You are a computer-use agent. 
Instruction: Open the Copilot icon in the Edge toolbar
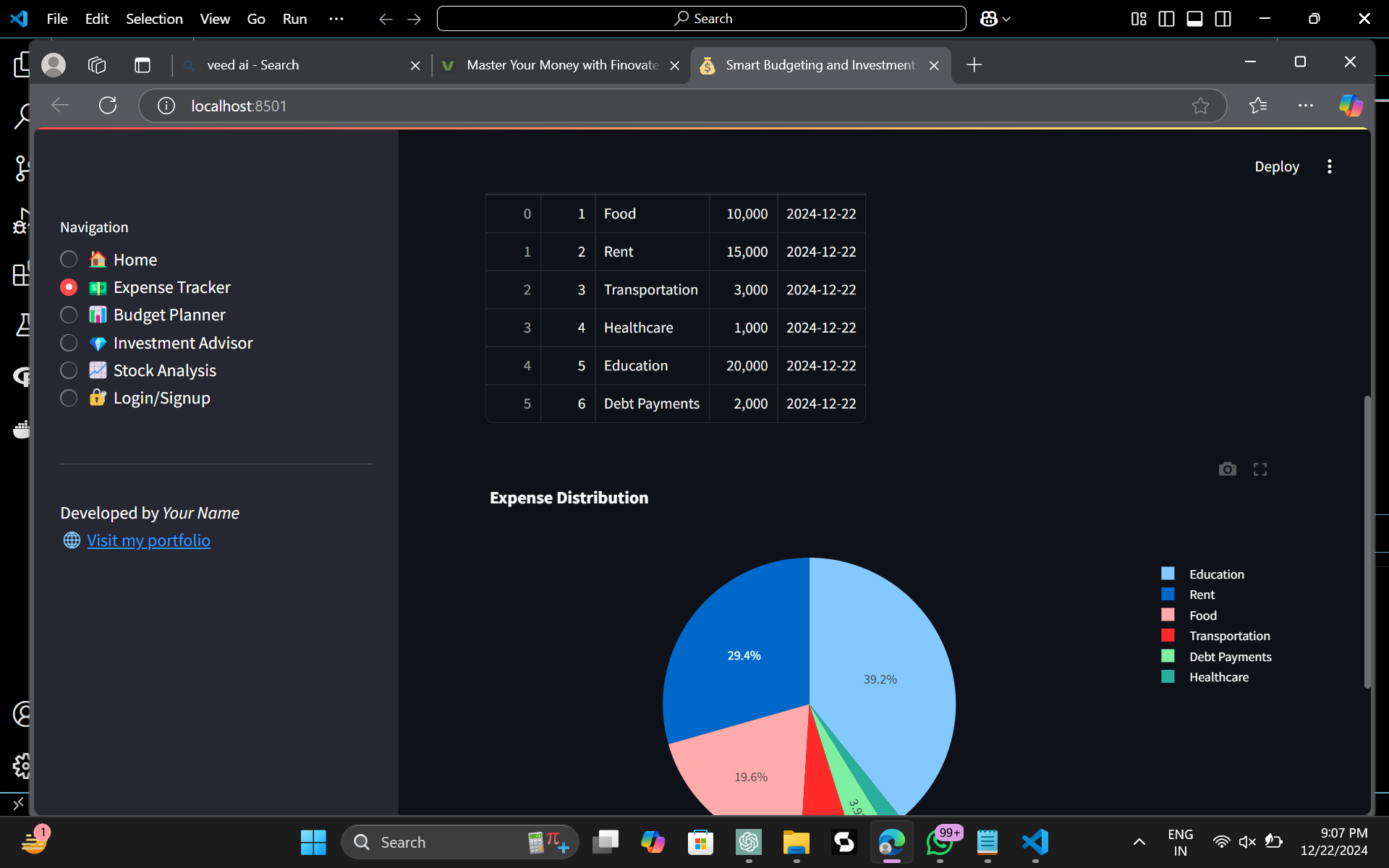(x=1350, y=106)
